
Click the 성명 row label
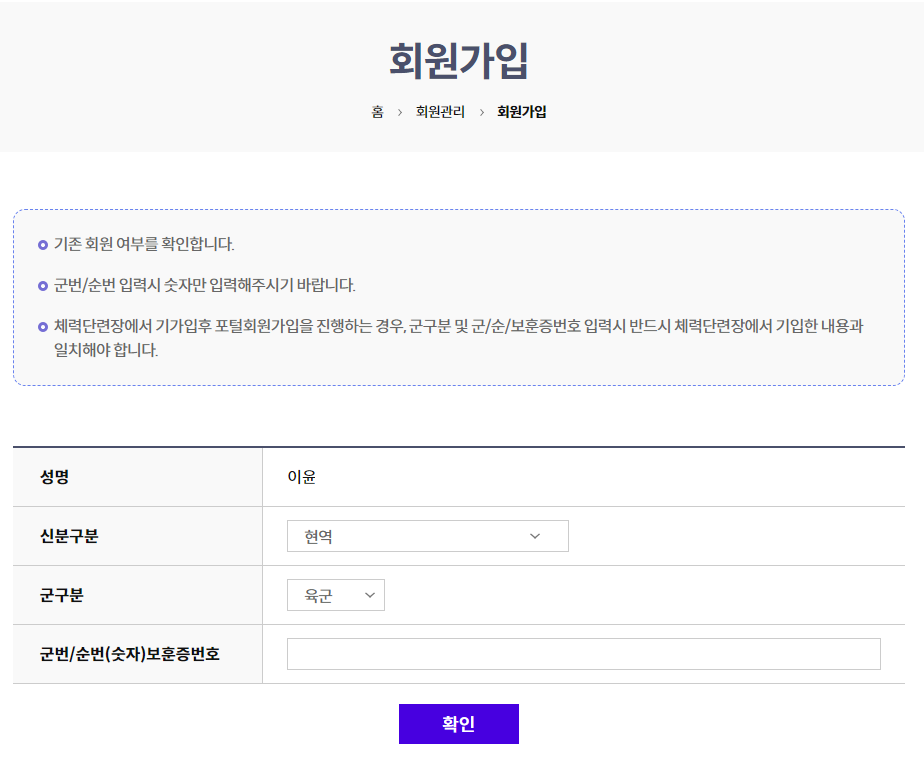click(x=54, y=477)
